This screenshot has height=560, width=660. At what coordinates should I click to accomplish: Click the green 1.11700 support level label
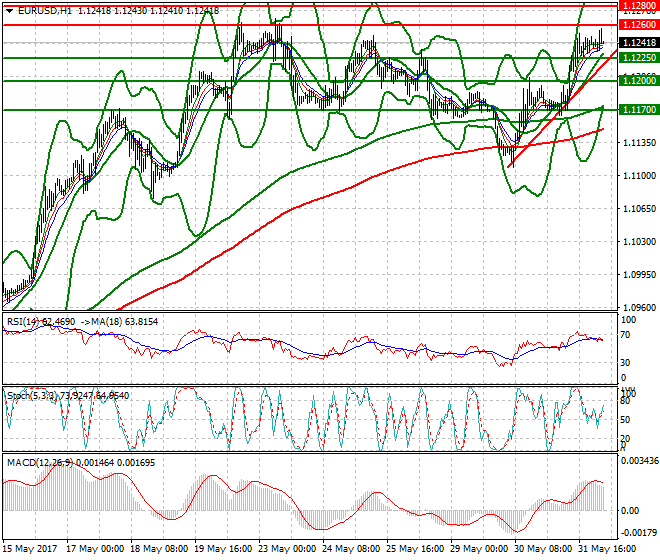[x=639, y=110]
